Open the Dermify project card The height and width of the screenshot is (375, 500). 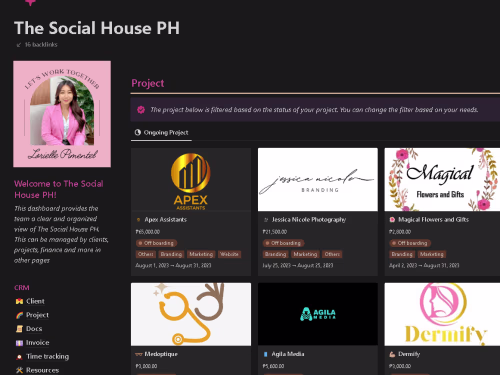tap(442, 329)
